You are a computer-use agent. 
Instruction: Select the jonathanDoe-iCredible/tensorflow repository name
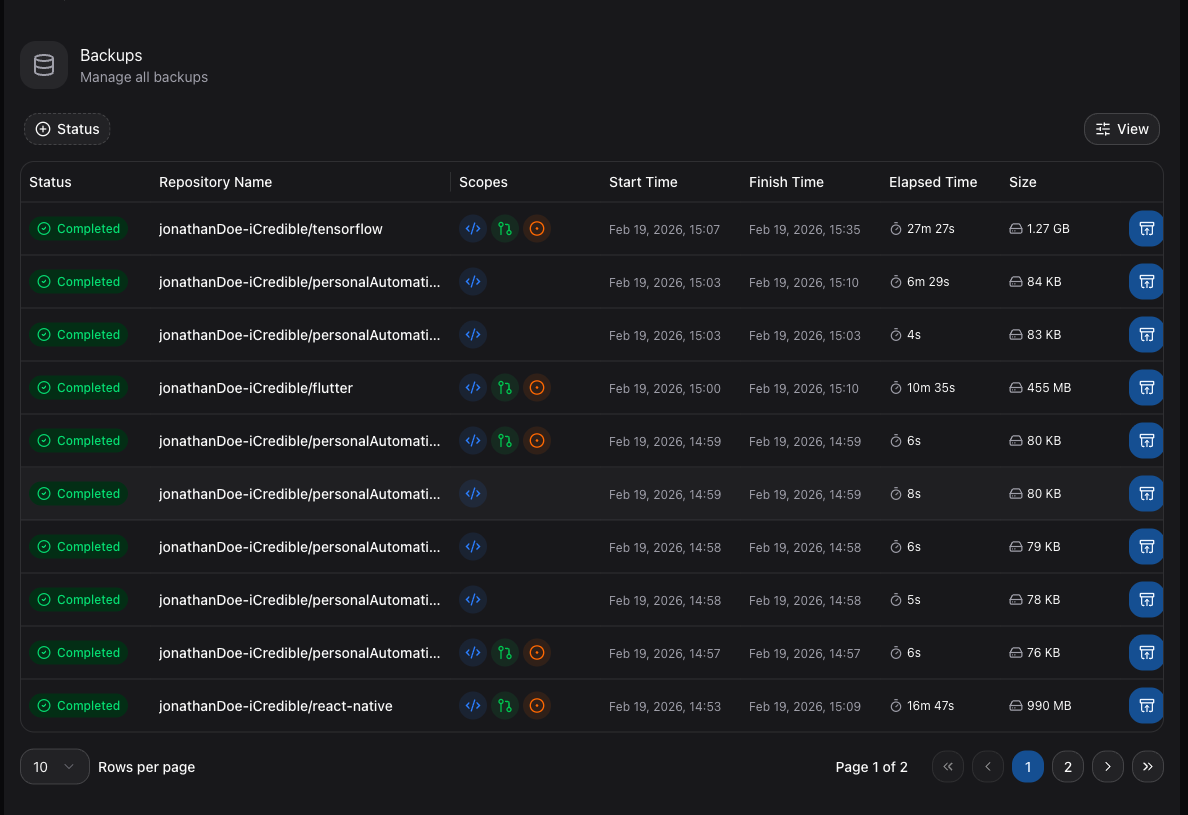(x=270, y=228)
